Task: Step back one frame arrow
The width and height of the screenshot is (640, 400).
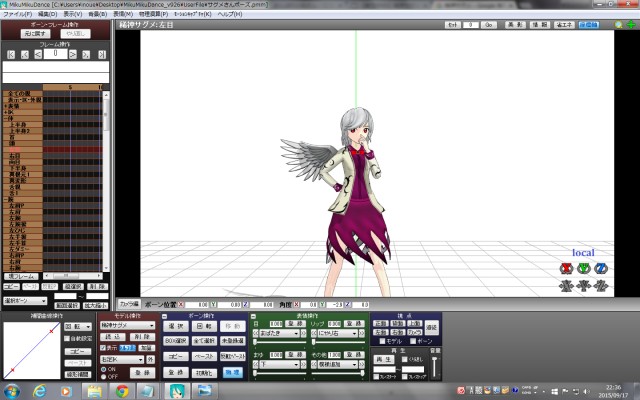Action: point(38,54)
